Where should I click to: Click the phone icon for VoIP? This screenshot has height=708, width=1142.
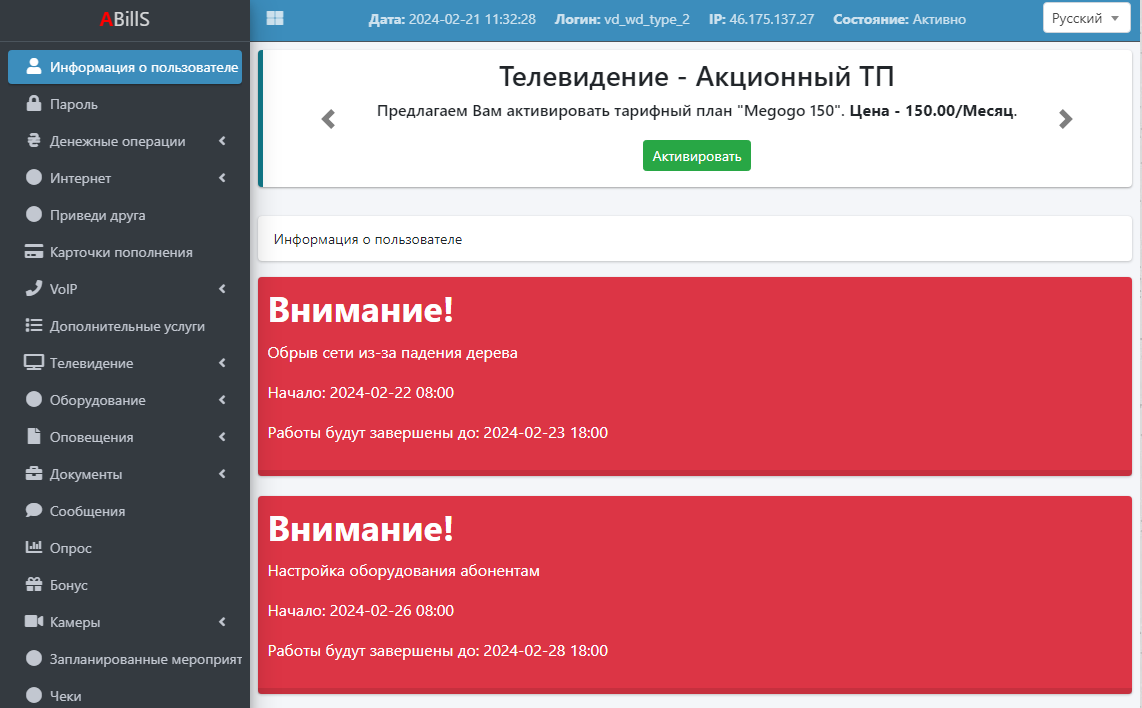pyautogui.click(x=34, y=289)
